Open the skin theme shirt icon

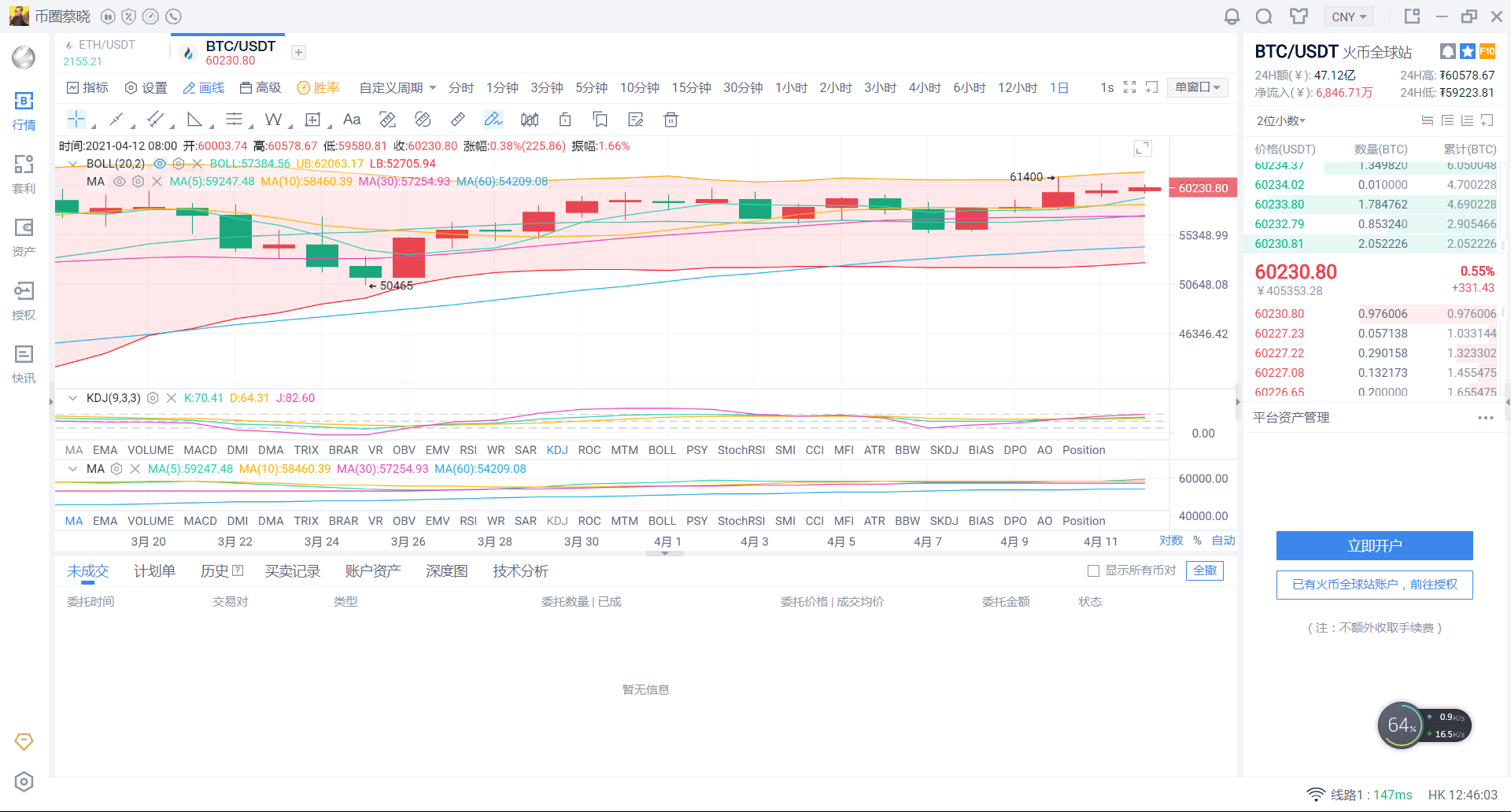click(x=1299, y=17)
